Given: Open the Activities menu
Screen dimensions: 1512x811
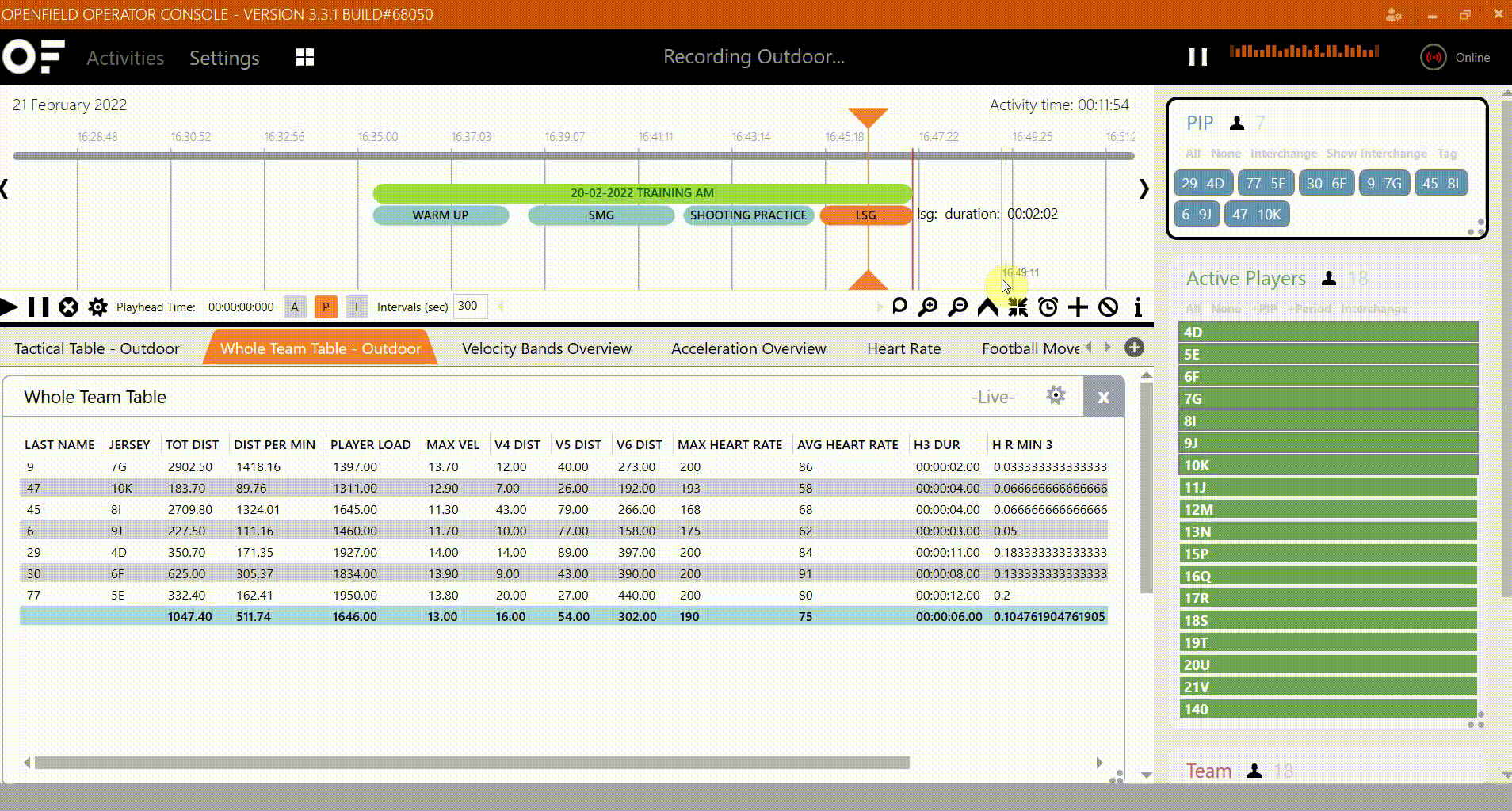Looking at the screenshot, I should (124, 57).
